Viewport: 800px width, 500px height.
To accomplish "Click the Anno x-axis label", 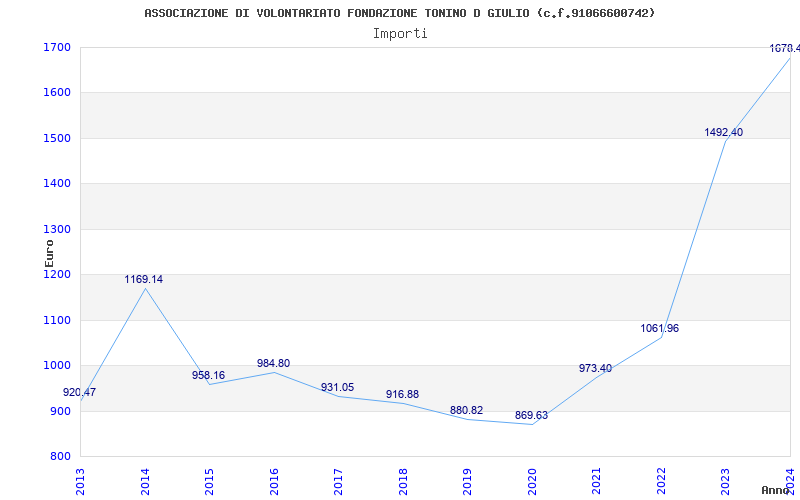I will (x=776, y=490).
